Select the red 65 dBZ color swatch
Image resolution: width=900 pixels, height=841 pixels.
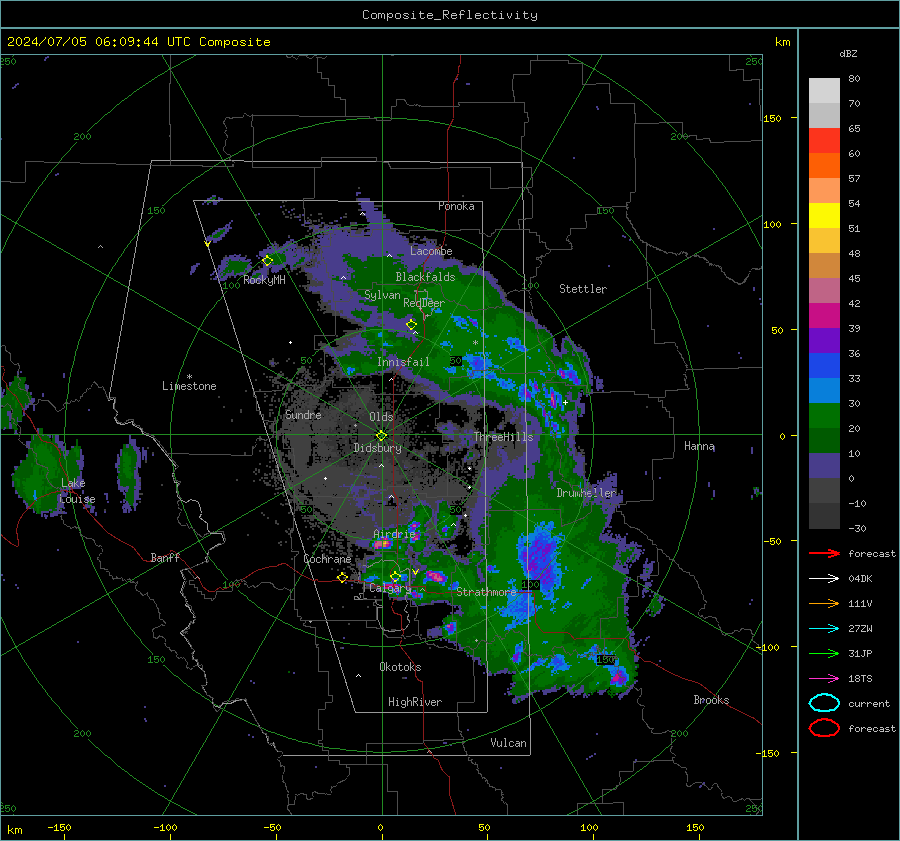[x=824, y=141]
